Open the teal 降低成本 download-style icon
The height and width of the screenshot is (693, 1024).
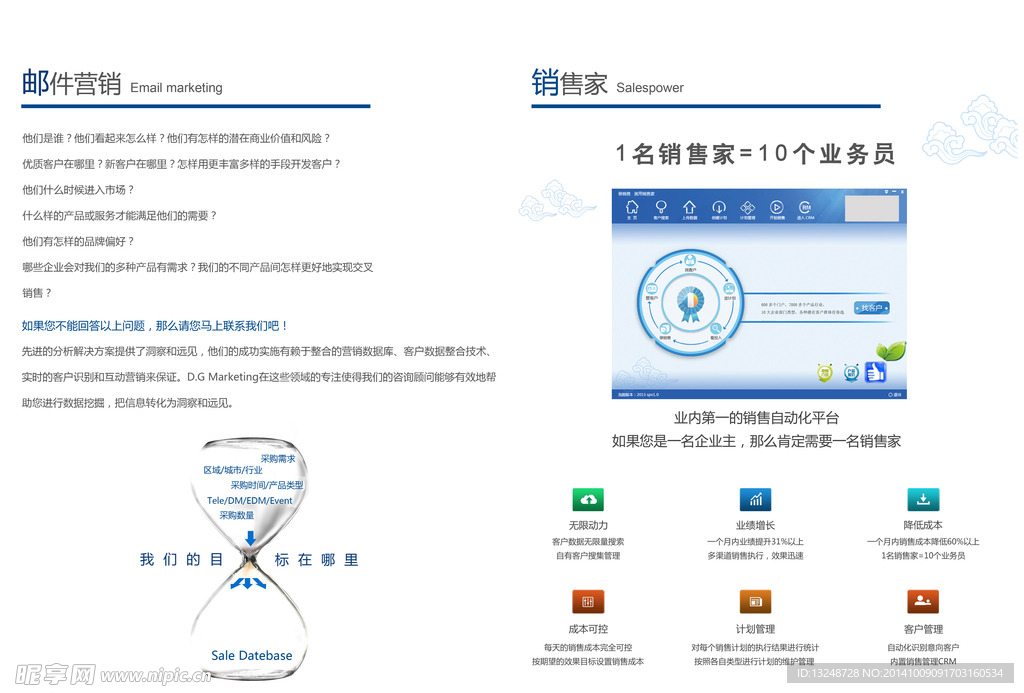point(923,499)
